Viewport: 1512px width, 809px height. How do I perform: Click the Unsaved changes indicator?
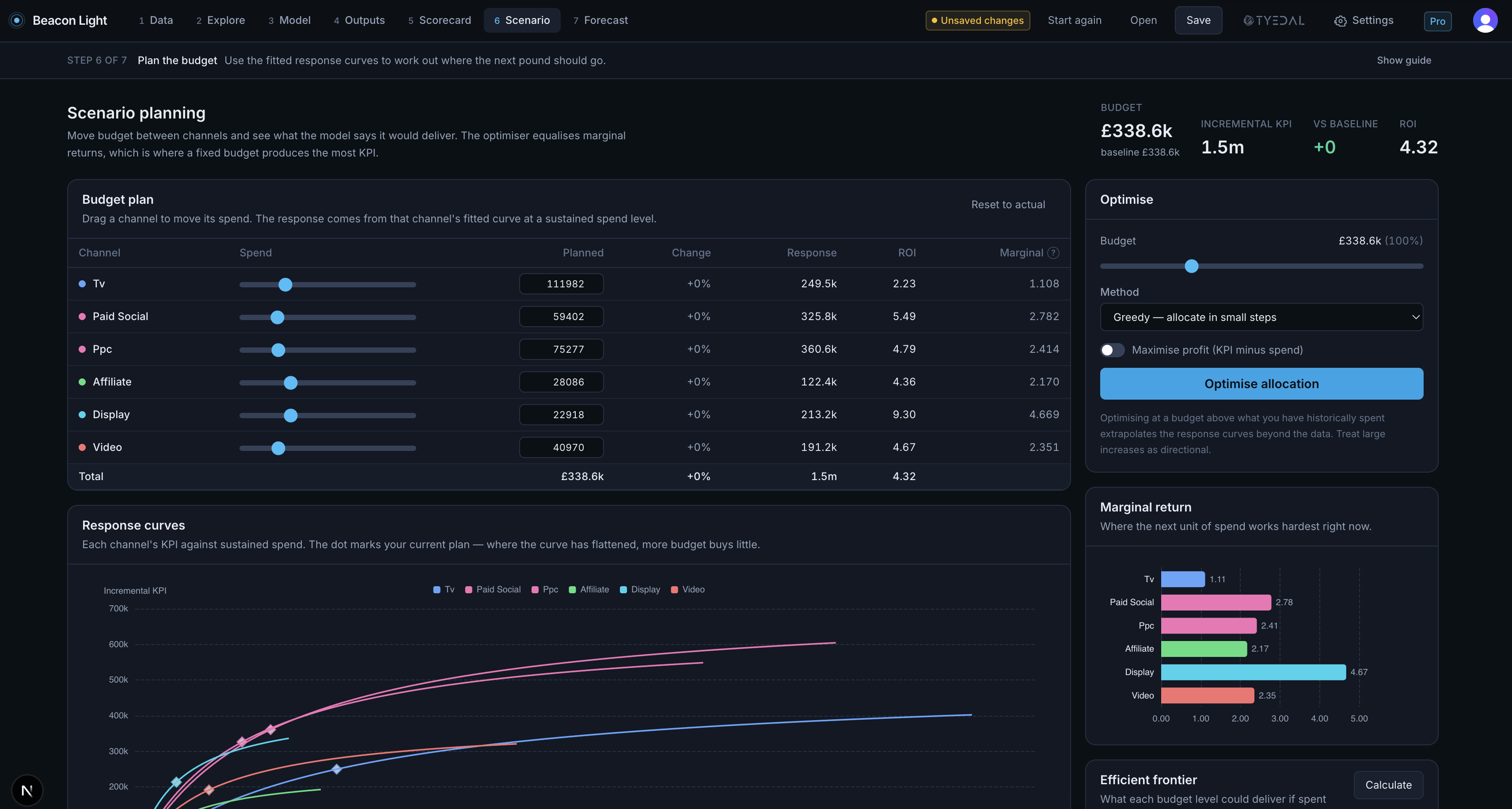(977, 20)
